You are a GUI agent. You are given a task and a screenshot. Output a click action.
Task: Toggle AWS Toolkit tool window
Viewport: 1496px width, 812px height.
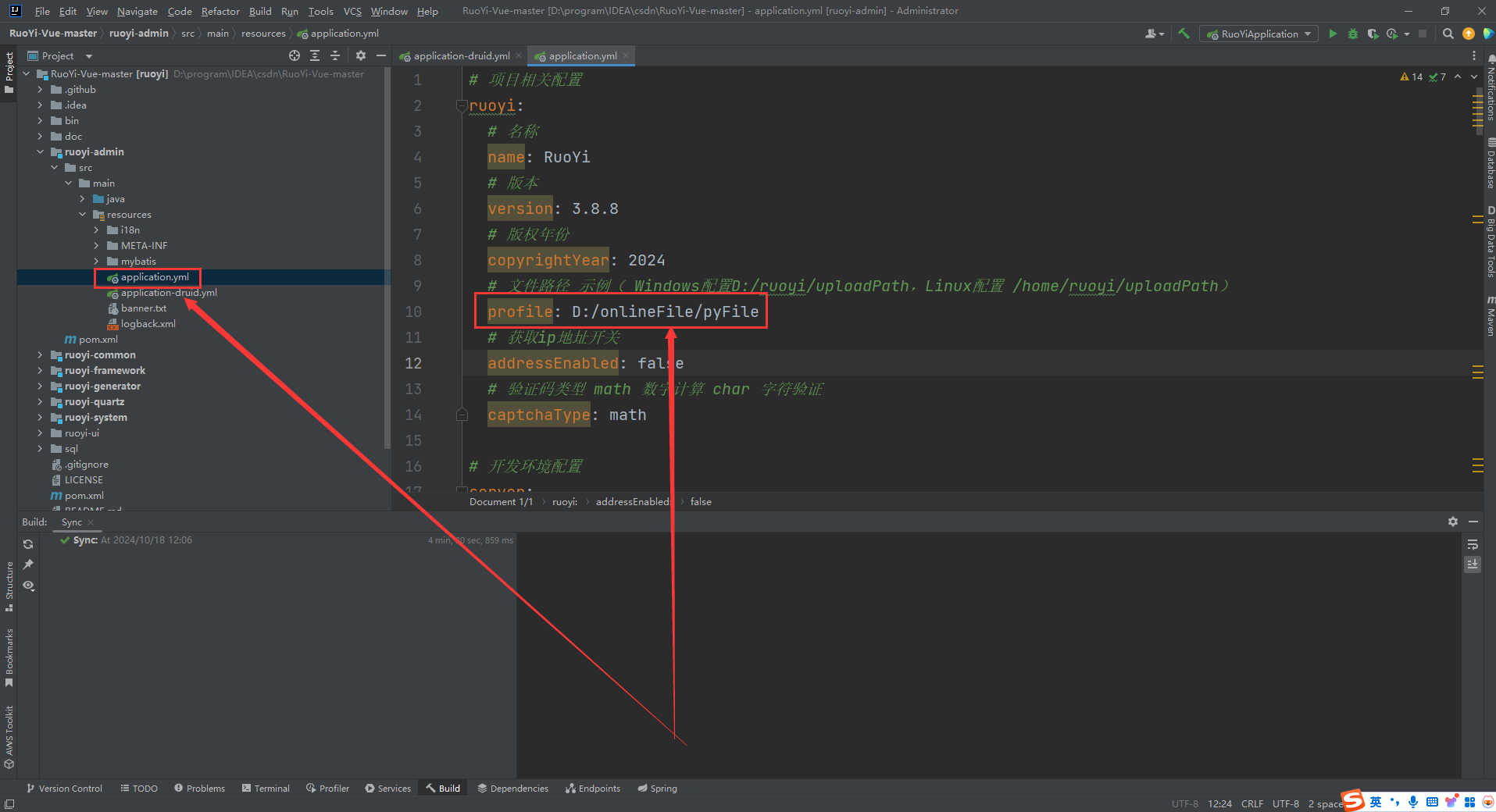pyautogui.click(x=9, y=737)
